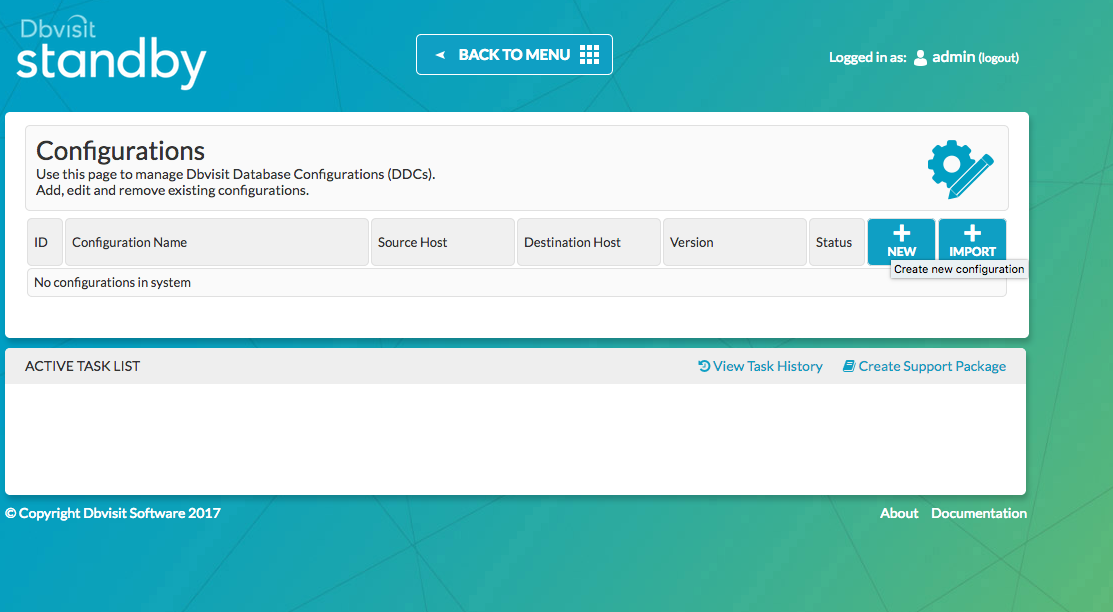The image size is (1113, 612).
Task: Click the book icon beside Create Support Package
Action: [x=849, y=366]
